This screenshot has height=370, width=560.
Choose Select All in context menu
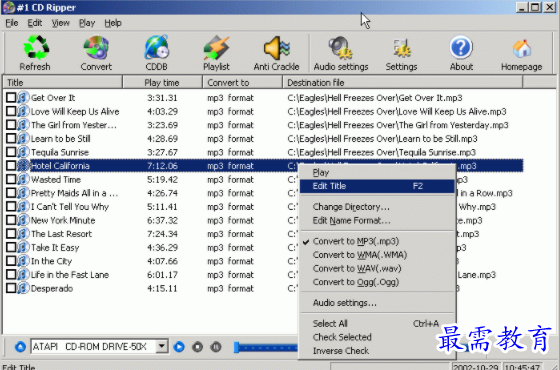pos(377,324)
